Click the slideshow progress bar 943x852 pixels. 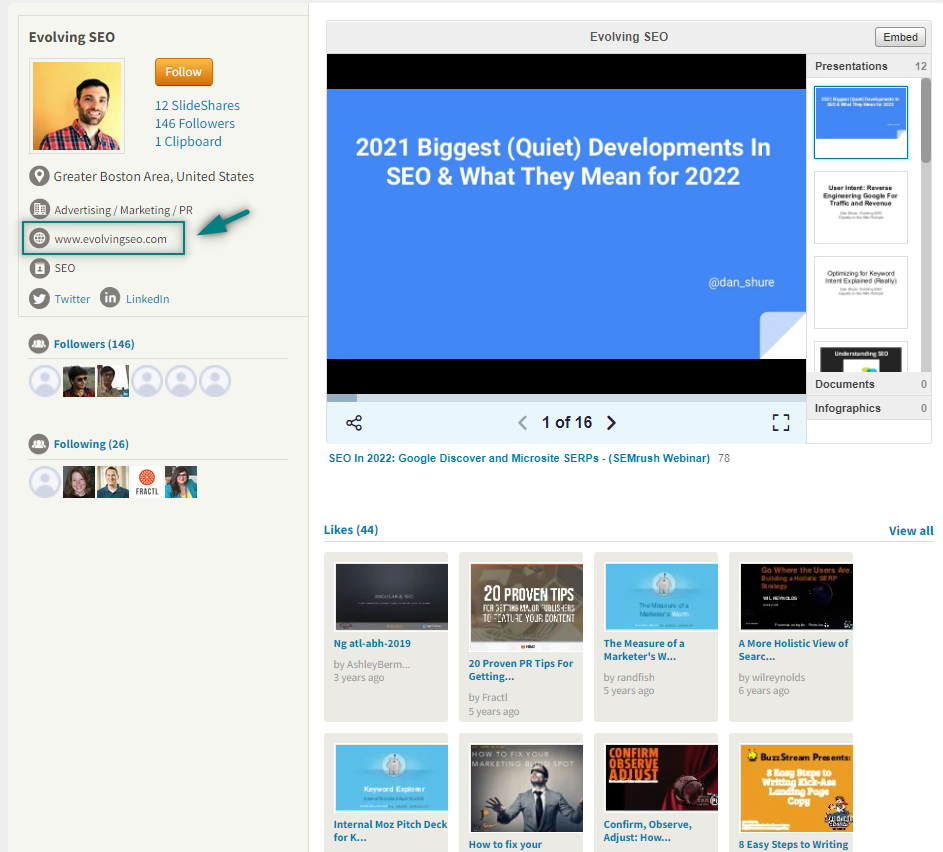coord(566,398)
